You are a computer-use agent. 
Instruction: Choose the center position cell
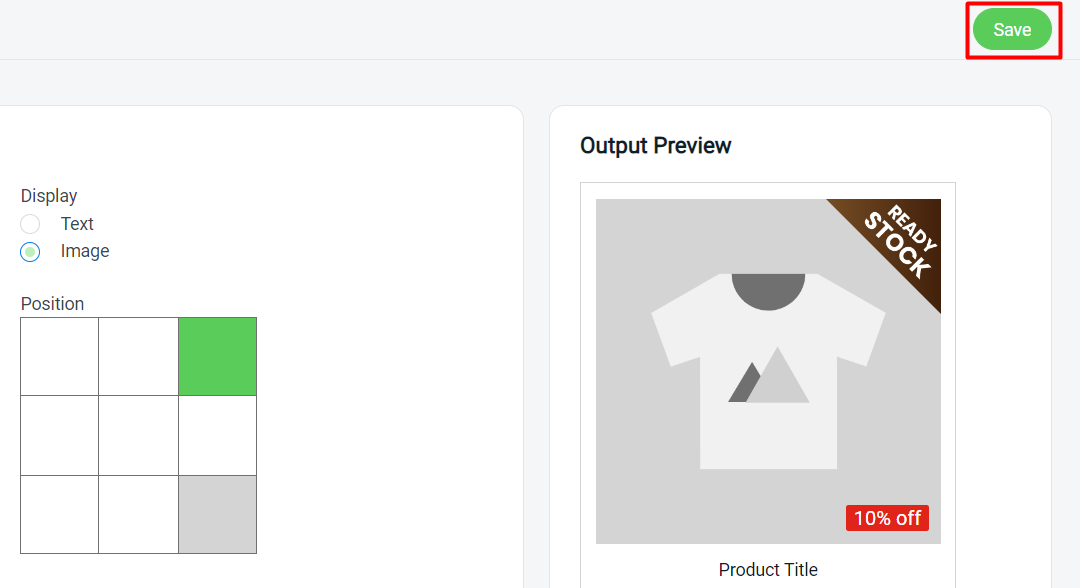click(x=138, y=435)
